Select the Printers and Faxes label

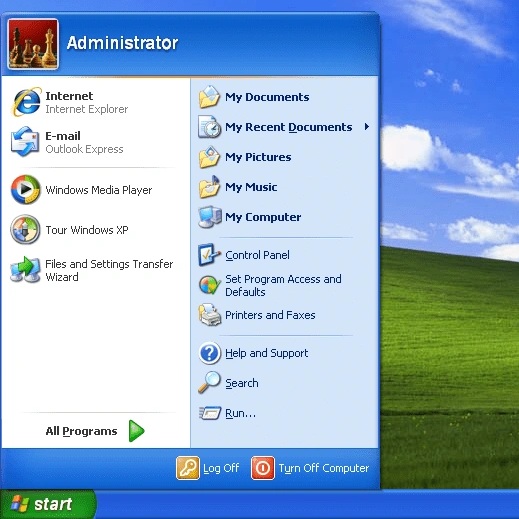270,315
